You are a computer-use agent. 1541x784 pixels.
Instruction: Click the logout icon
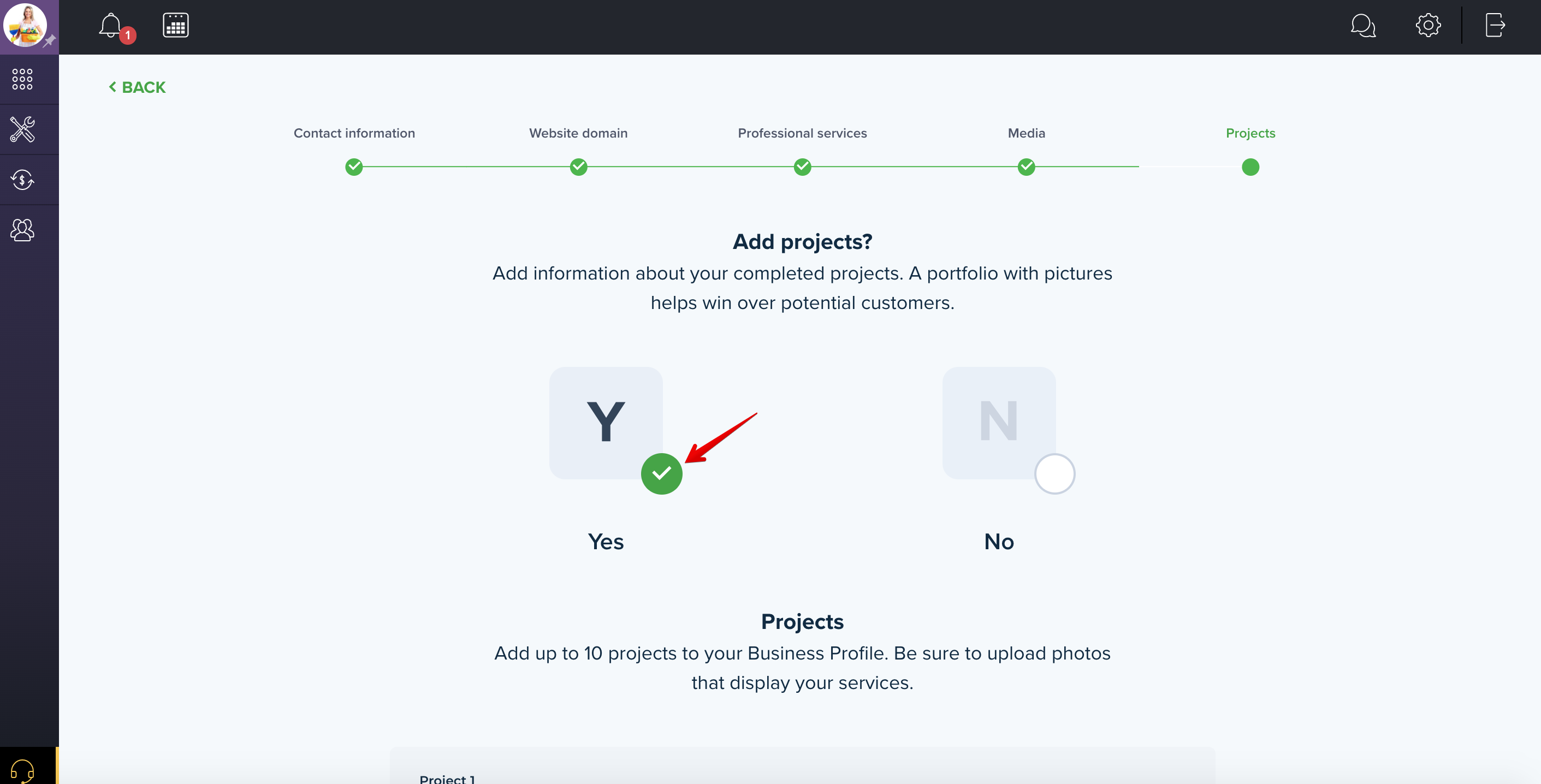[x=1495, y=26]
